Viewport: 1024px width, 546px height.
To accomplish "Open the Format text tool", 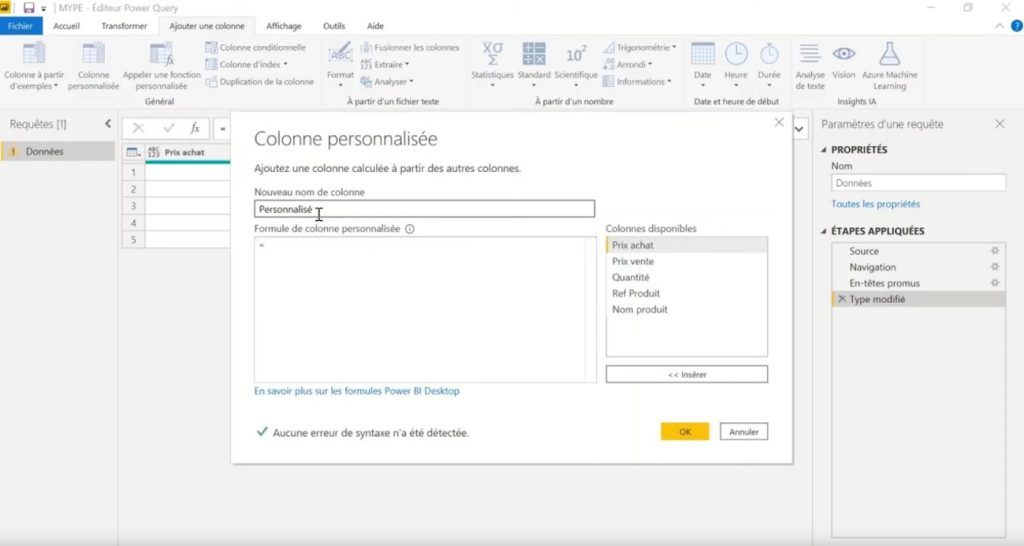I will pos(340,65).
